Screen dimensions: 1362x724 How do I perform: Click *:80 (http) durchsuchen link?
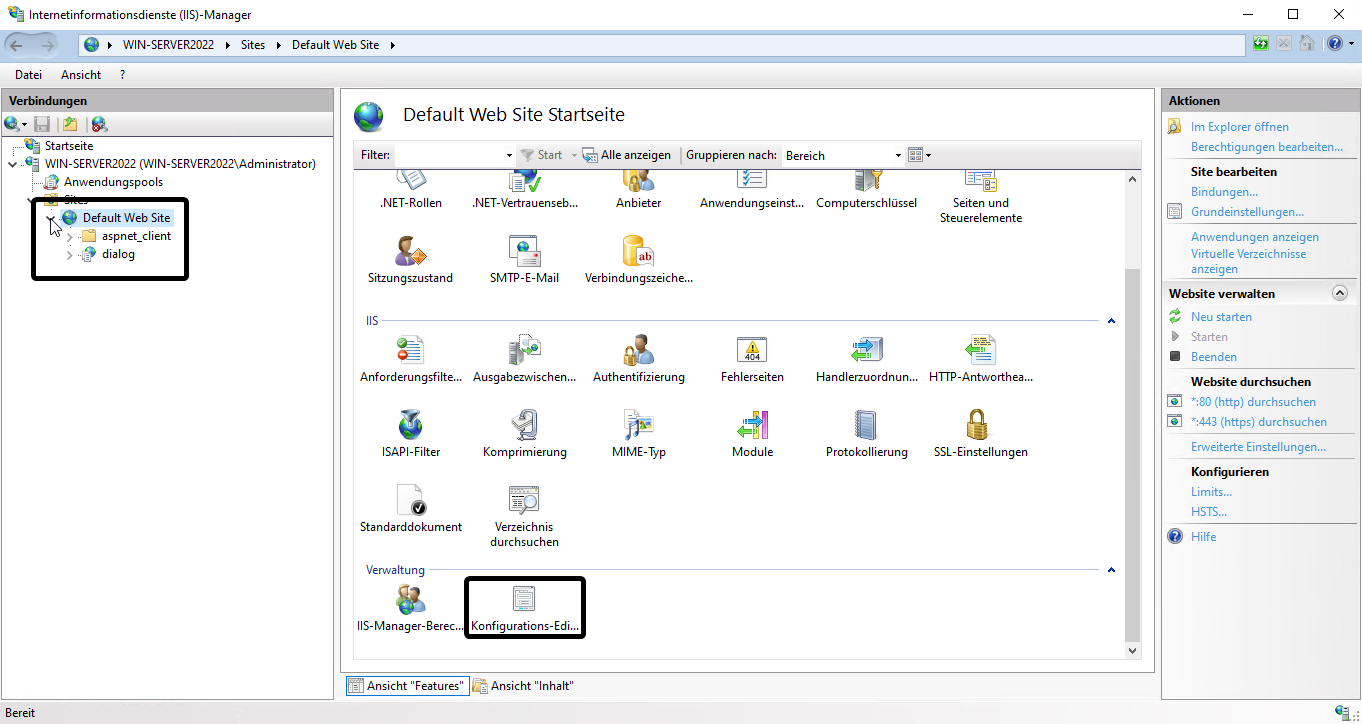(x=1253, y=402)
